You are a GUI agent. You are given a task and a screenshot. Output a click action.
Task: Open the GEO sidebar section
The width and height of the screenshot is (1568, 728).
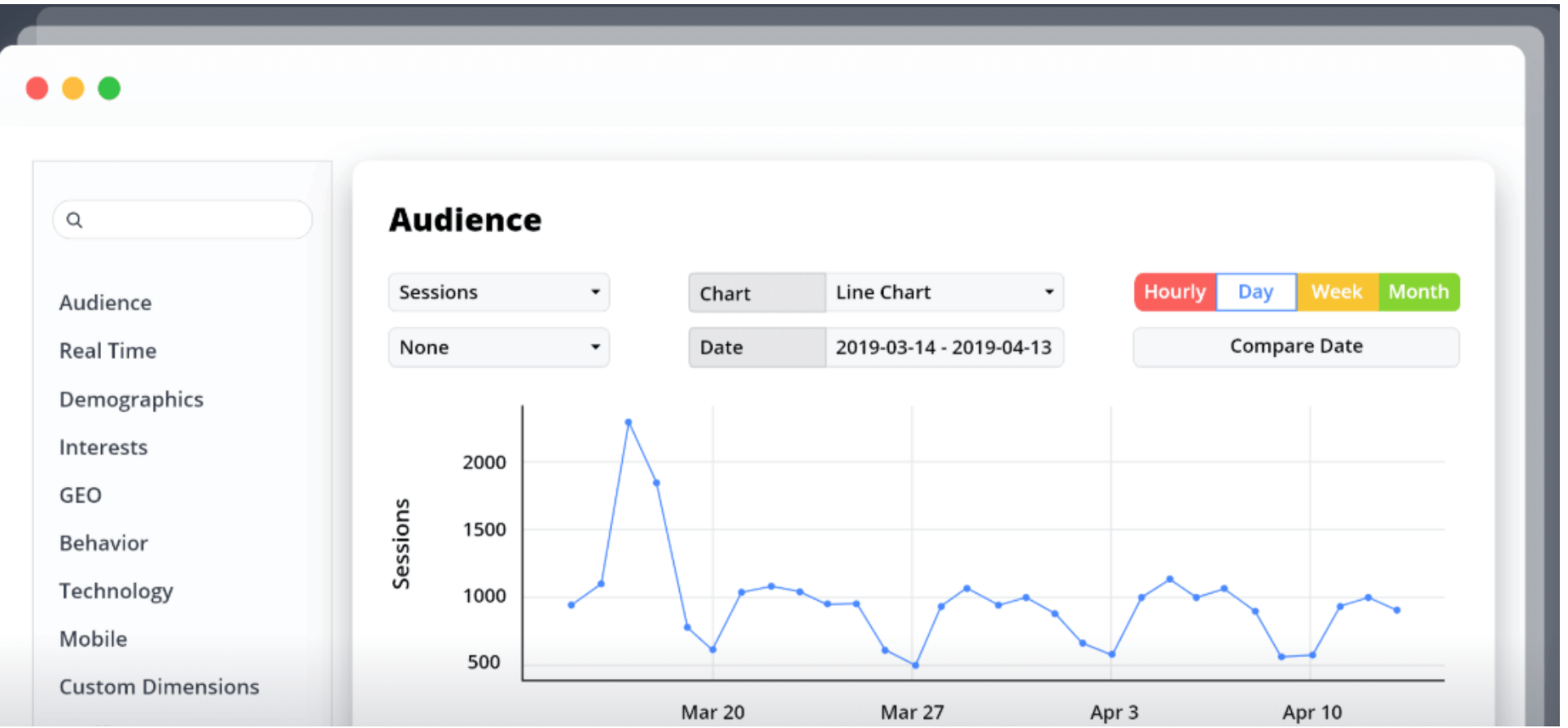pyautogui.click(x=81, y=495)
